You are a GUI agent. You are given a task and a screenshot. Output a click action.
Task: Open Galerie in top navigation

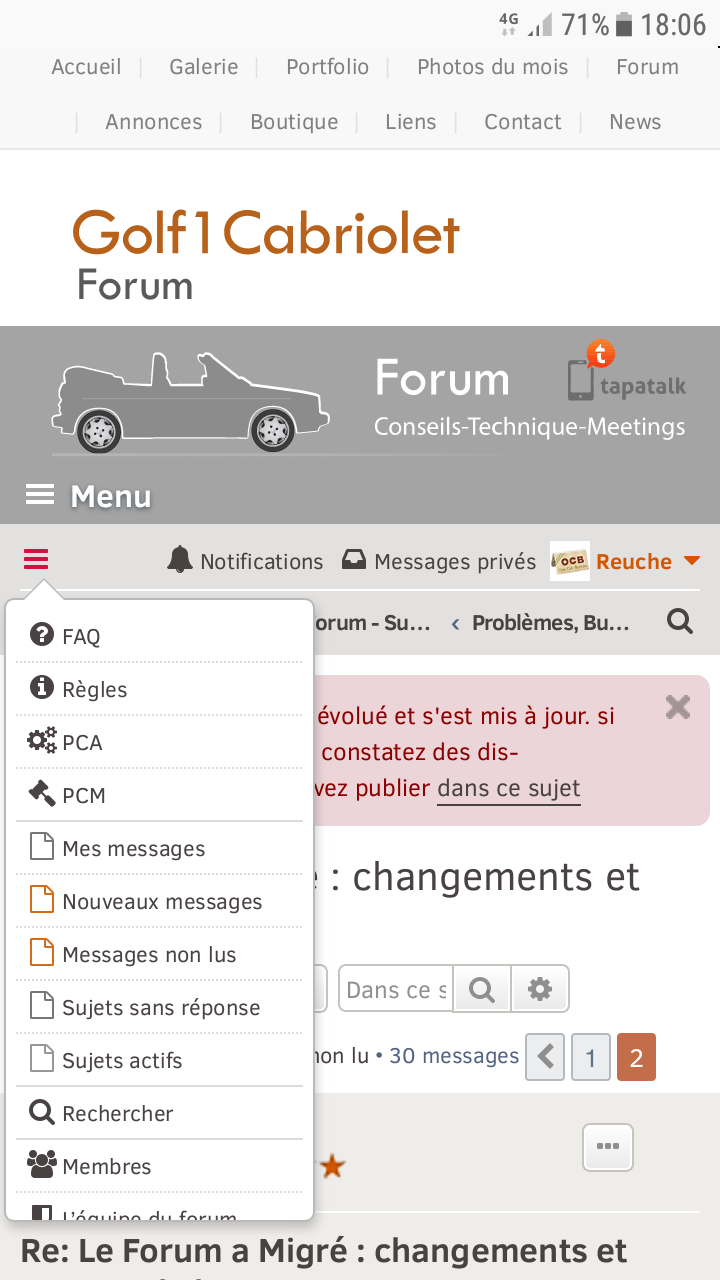click(x=204, y=67)
